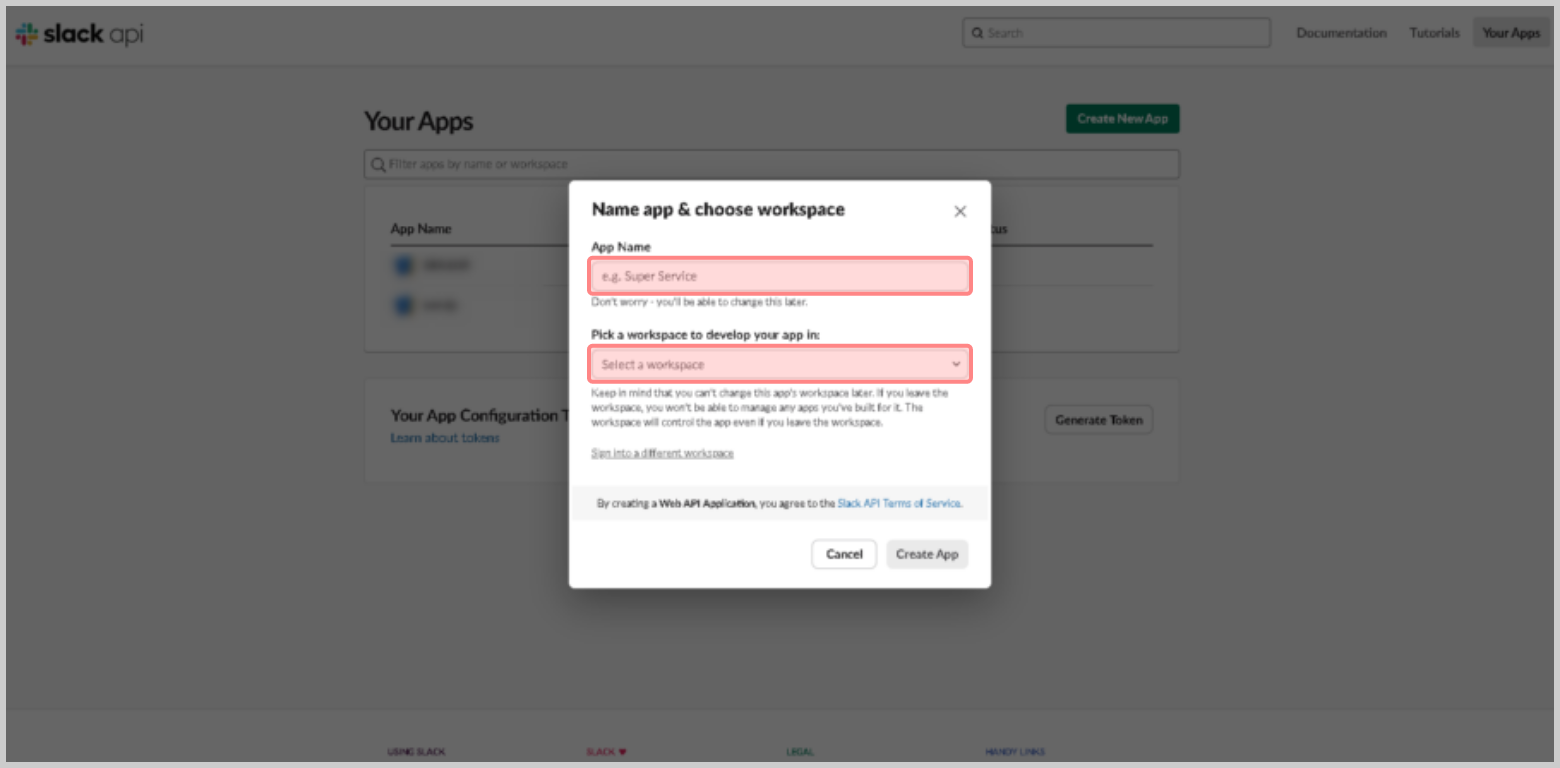The image size is (1560, 768).
Task: Focus the top Search field
Action: (x=1116, y=33)
